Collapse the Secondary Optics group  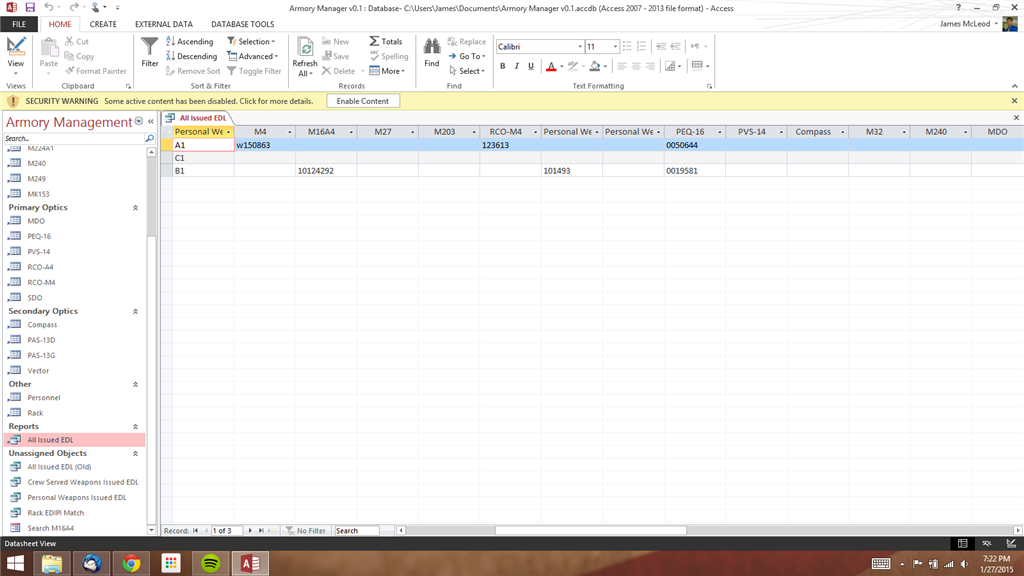tap(135, 312)
